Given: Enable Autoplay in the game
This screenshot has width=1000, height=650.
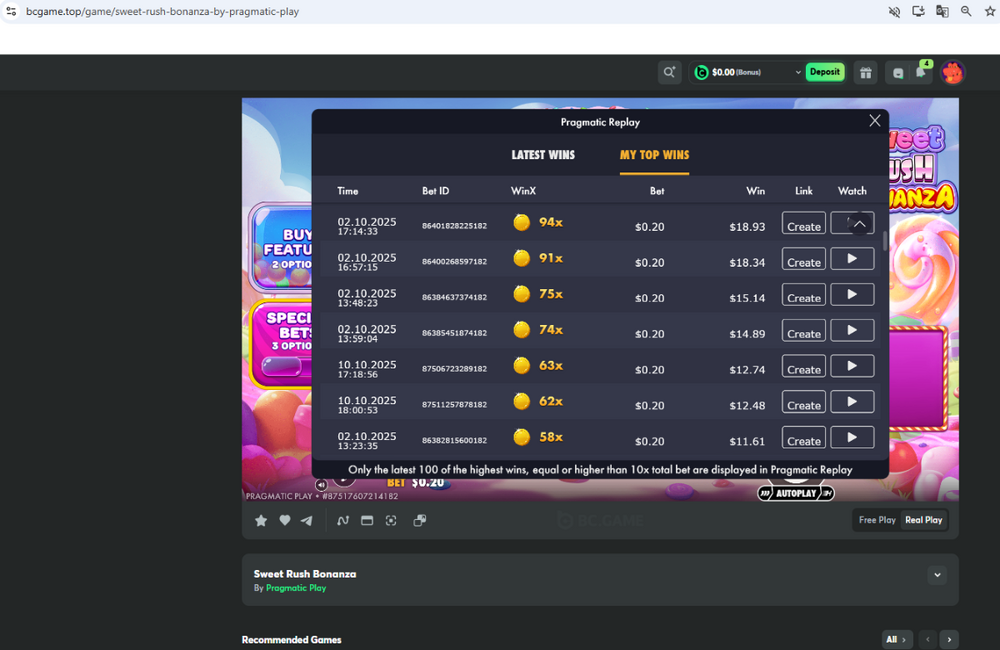Looking at the screenshot, I should coord(795,492).
